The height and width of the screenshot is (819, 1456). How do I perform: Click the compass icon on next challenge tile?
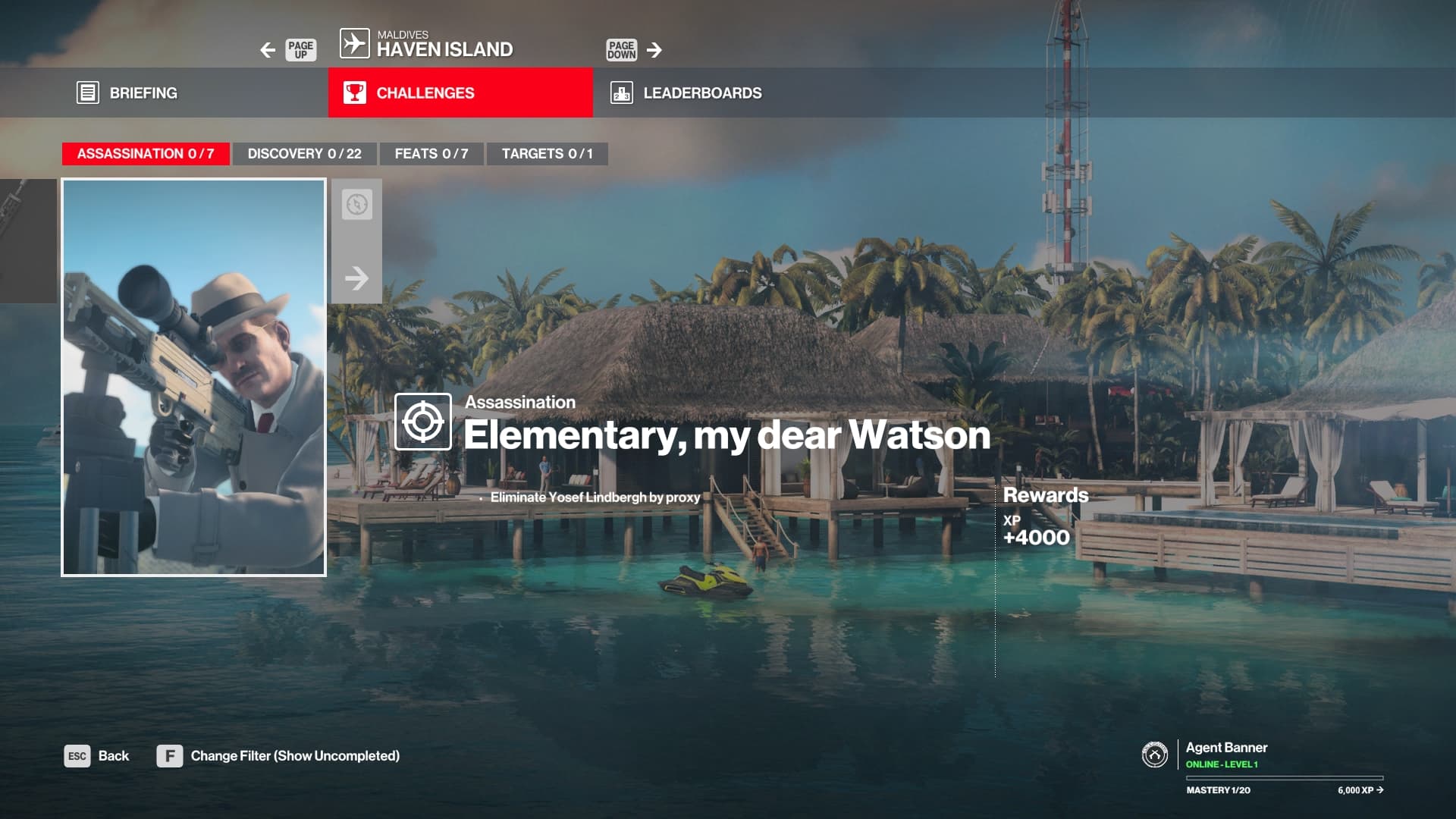click(356, 205)
